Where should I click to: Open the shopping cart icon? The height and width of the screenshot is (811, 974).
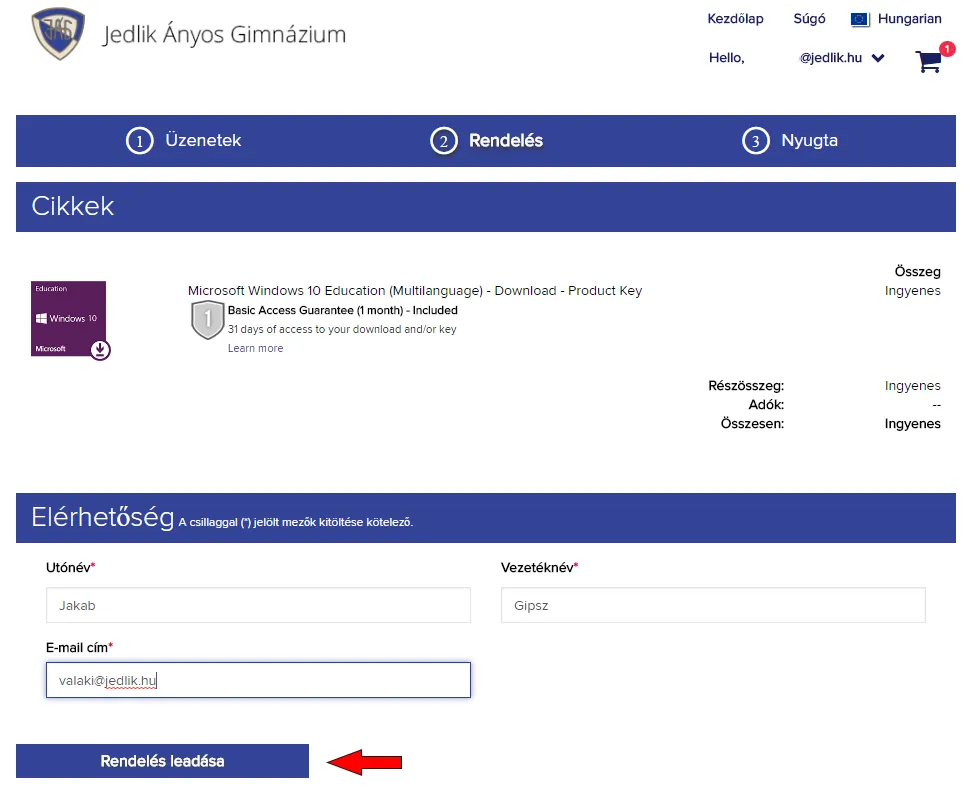pyautogui.click(x=928, y=62)
